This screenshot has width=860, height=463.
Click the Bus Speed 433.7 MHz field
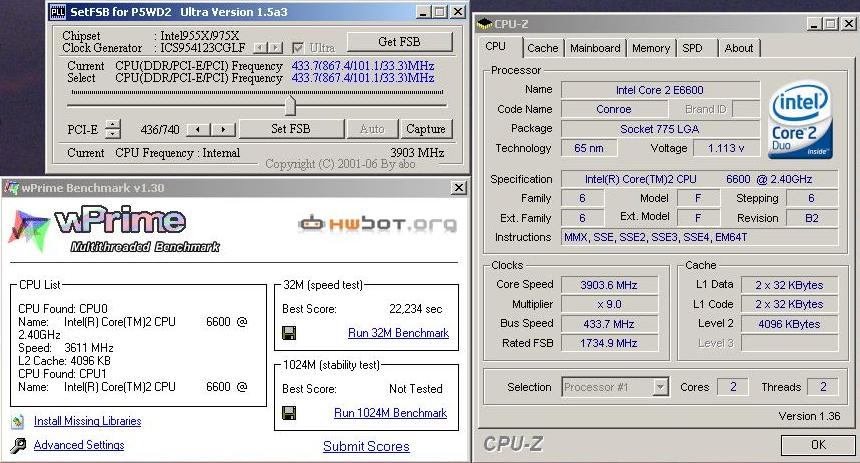609,324
